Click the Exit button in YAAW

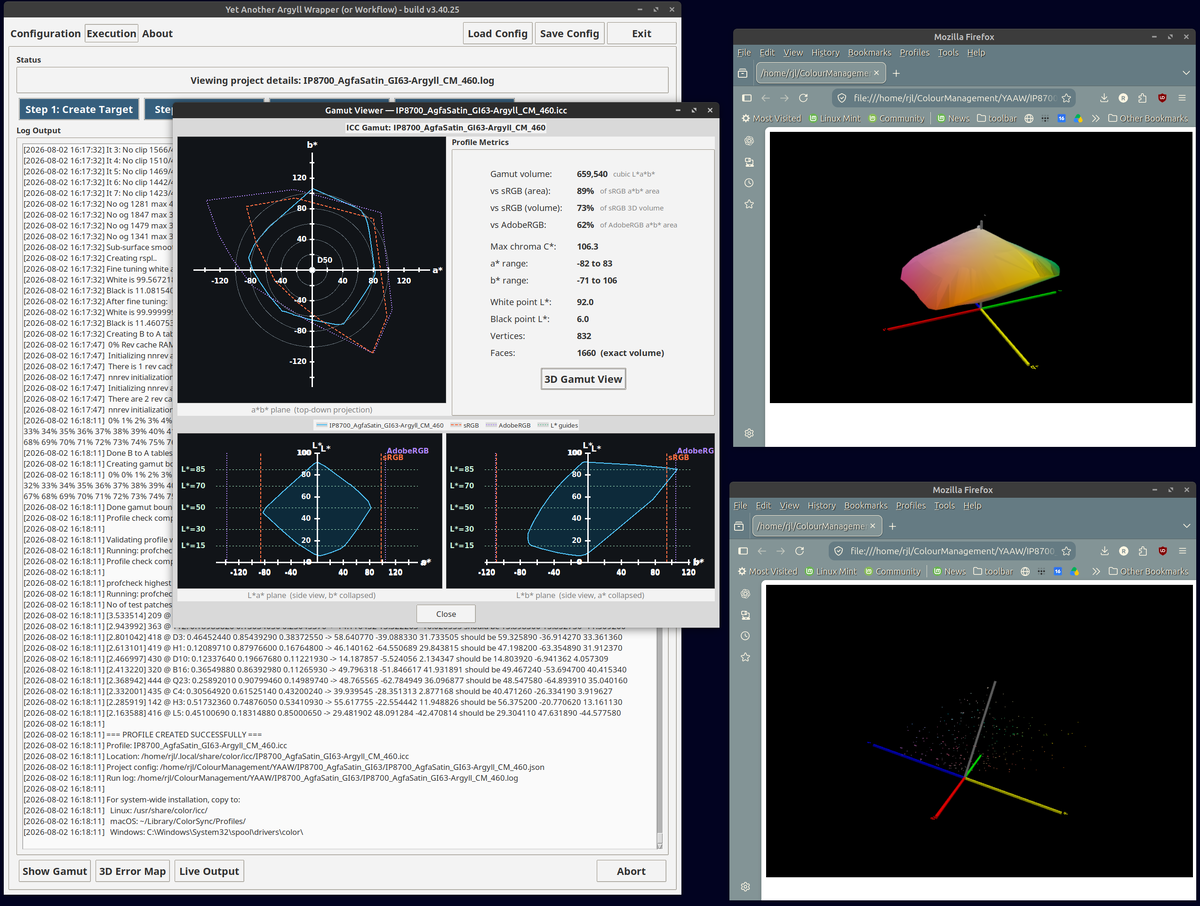(642, 33)
